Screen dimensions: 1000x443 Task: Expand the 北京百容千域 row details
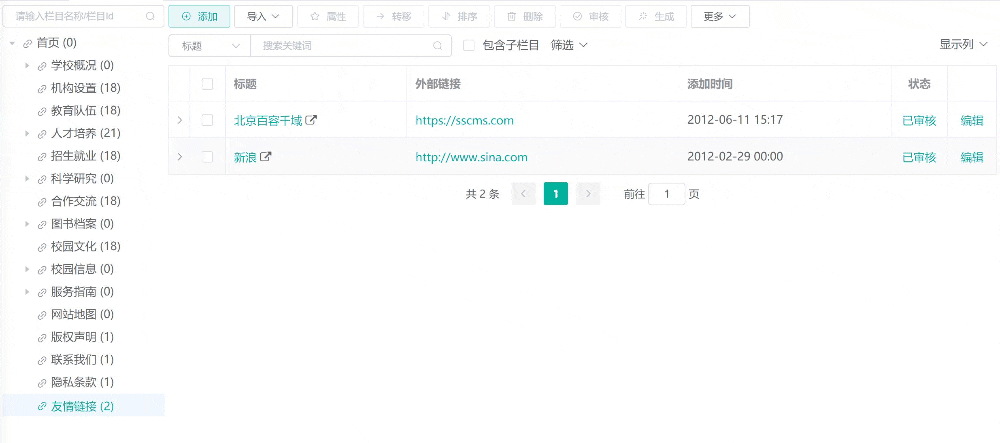[180, 120]
